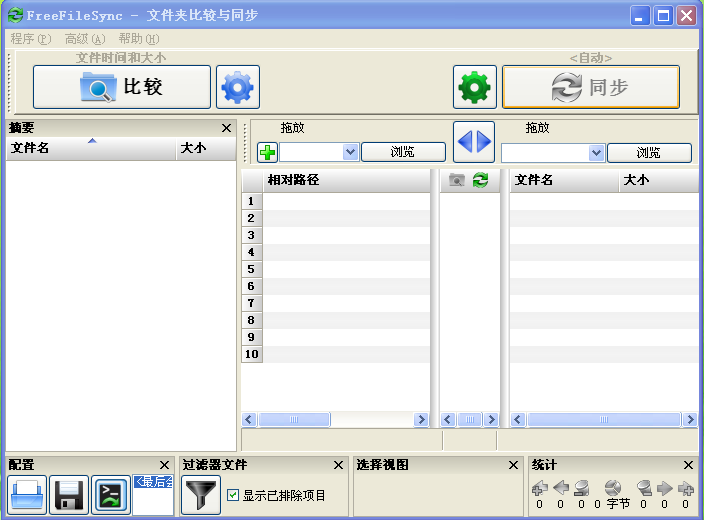This screenshot has height=520, width=704.
Task: Click statistics delete-right icon
Action: coord(644,488)
